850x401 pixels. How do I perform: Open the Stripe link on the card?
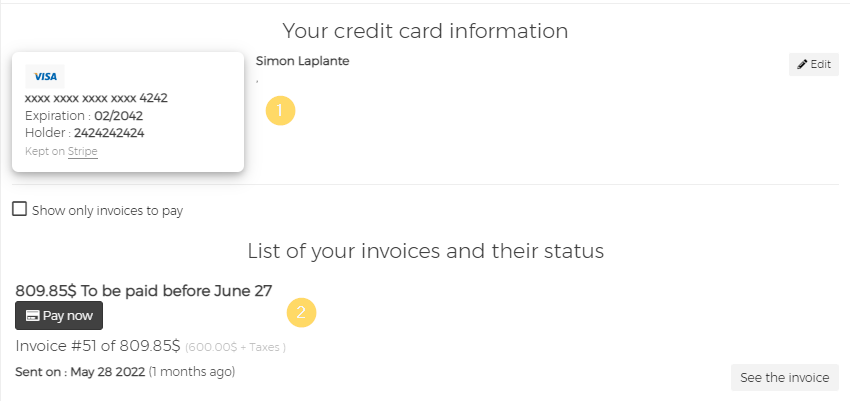[x=83, y=152]
